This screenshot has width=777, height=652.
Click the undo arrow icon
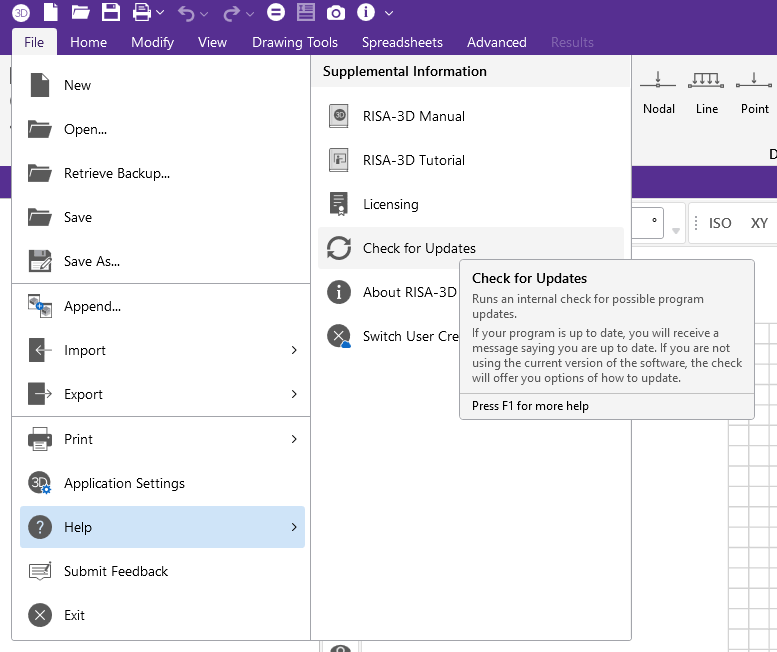click(186, 13)
